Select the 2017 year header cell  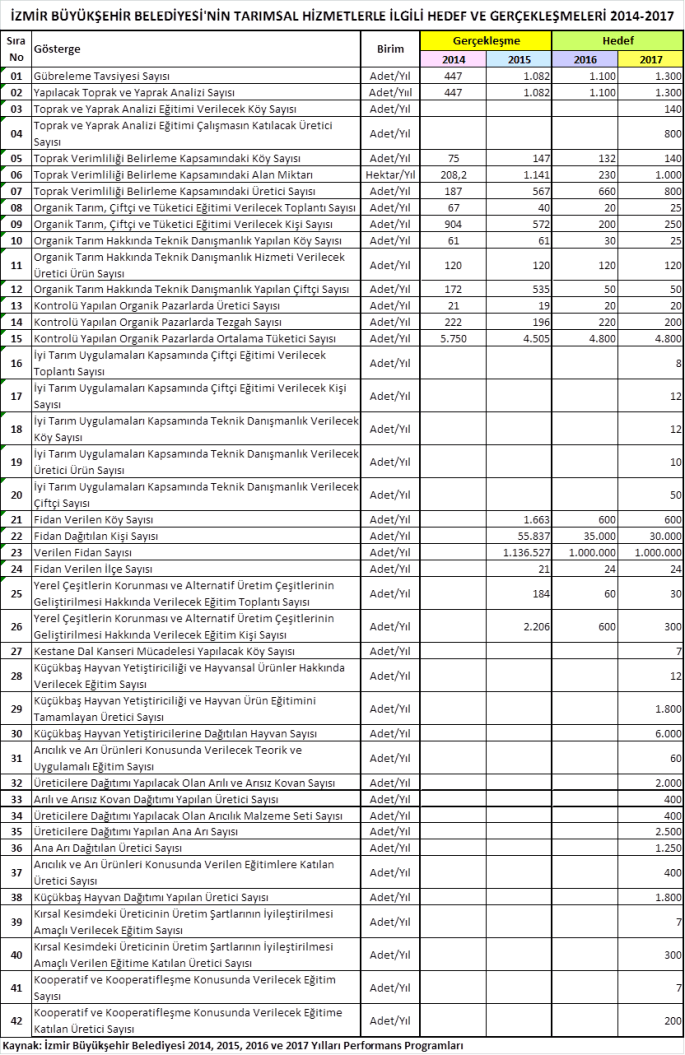[x=650, y=59]
